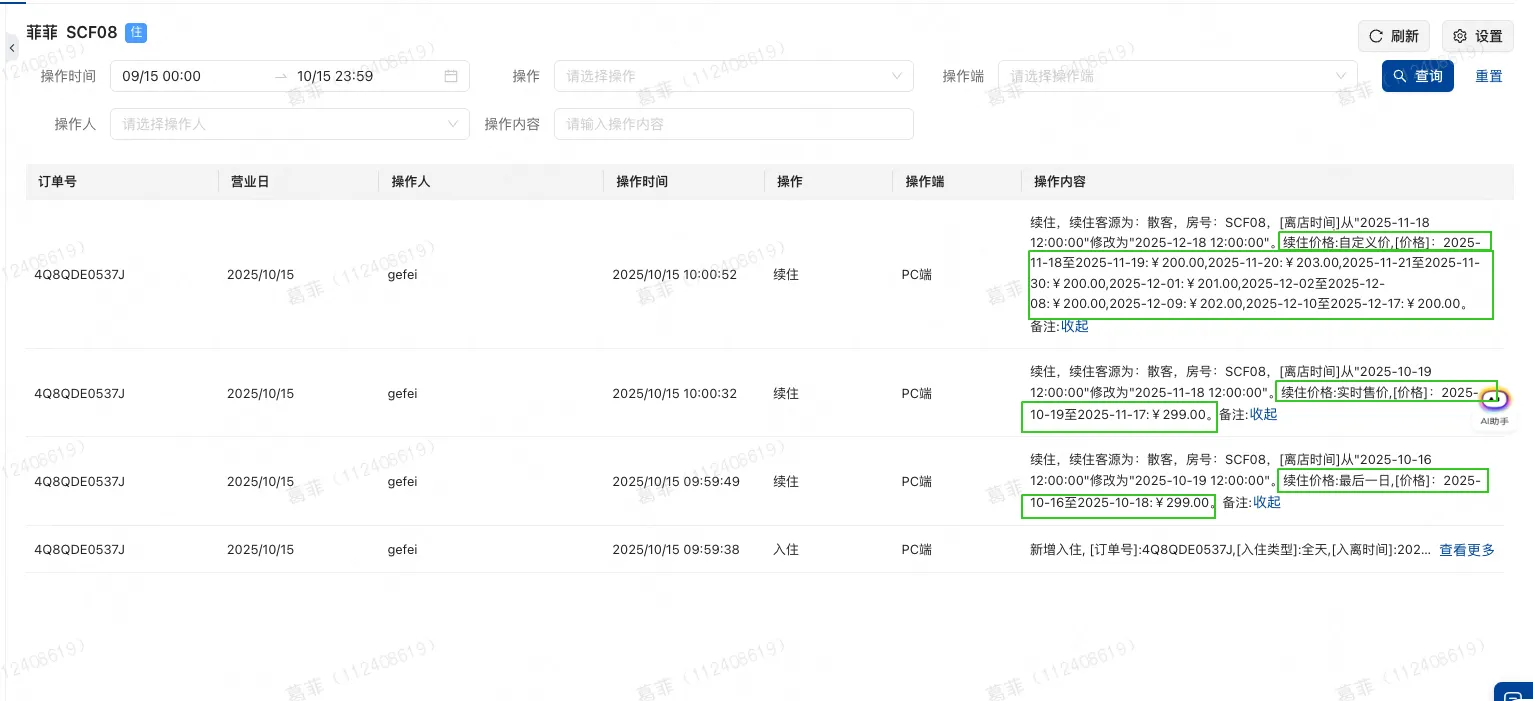This screenshot has width=1533, height=701.
Task: Click 查看更多 on the 入住 record
Action: tap(1466, 549)
